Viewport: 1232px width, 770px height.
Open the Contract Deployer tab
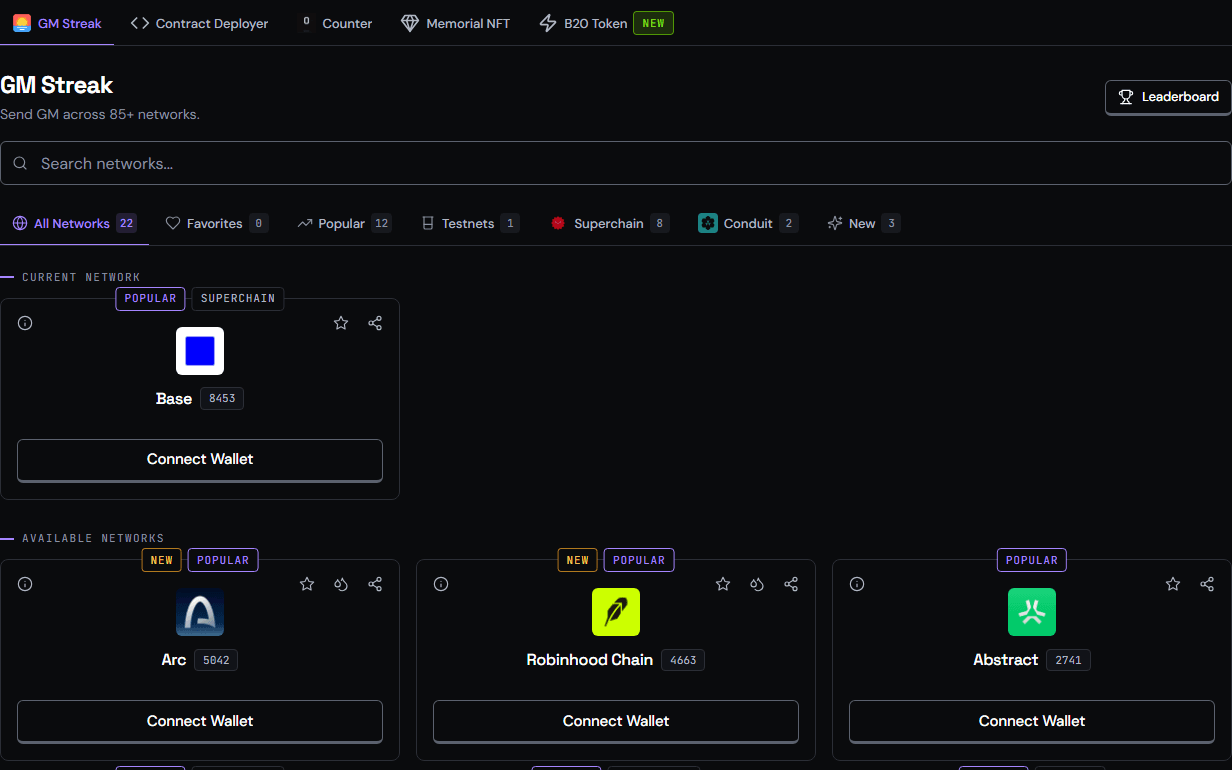point(200,23)
